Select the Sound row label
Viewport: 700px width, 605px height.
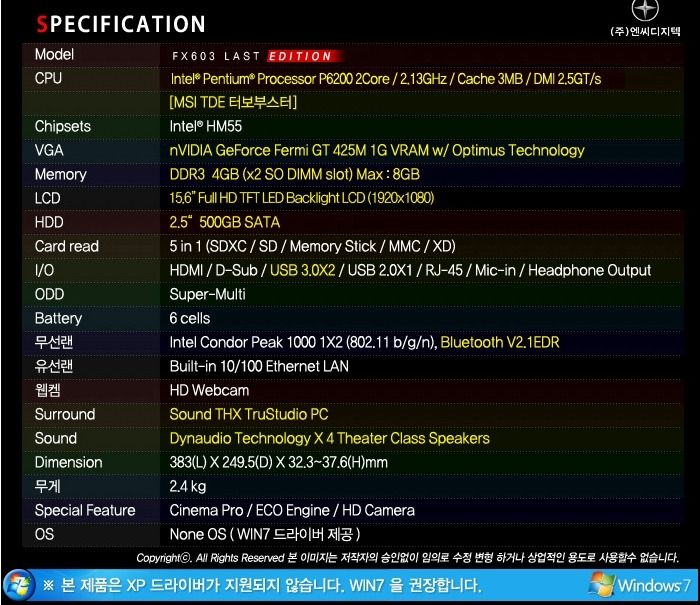(x=56, y=438)
